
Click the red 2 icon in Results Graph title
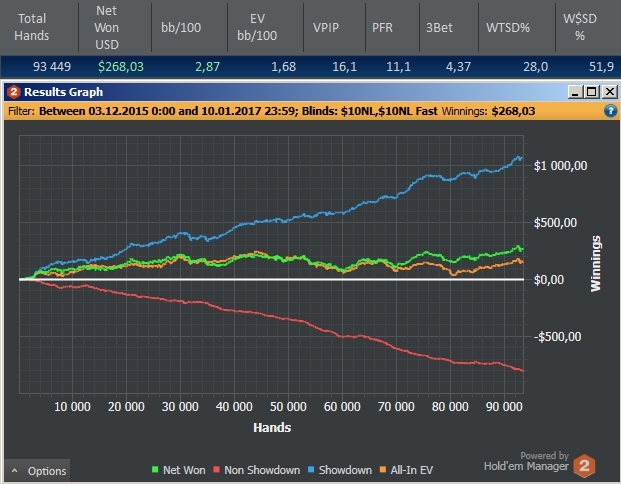pyautogui.click(x=13, y=92)
